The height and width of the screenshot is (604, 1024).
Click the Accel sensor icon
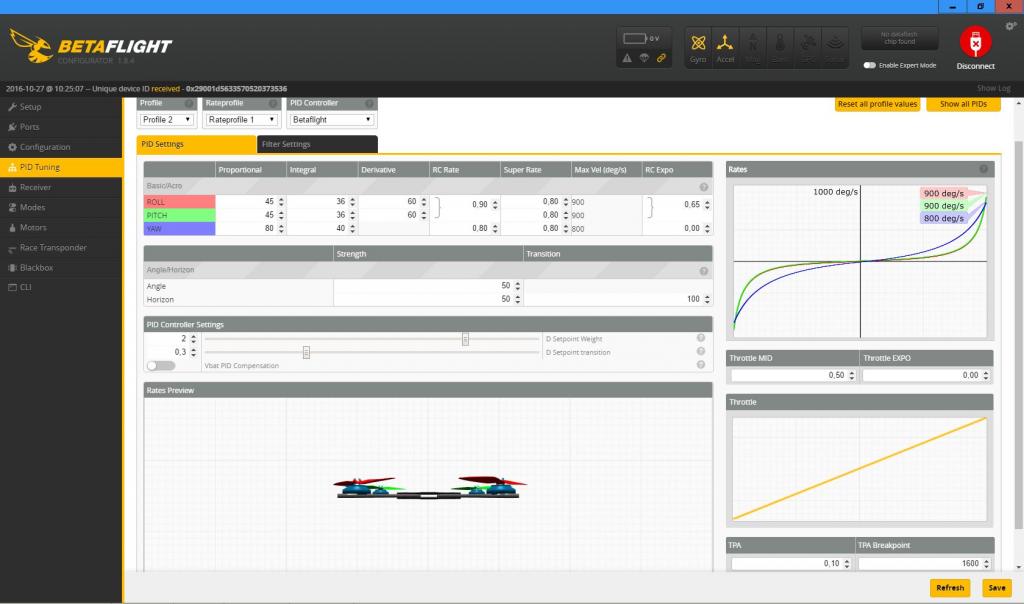coord(725,45)
